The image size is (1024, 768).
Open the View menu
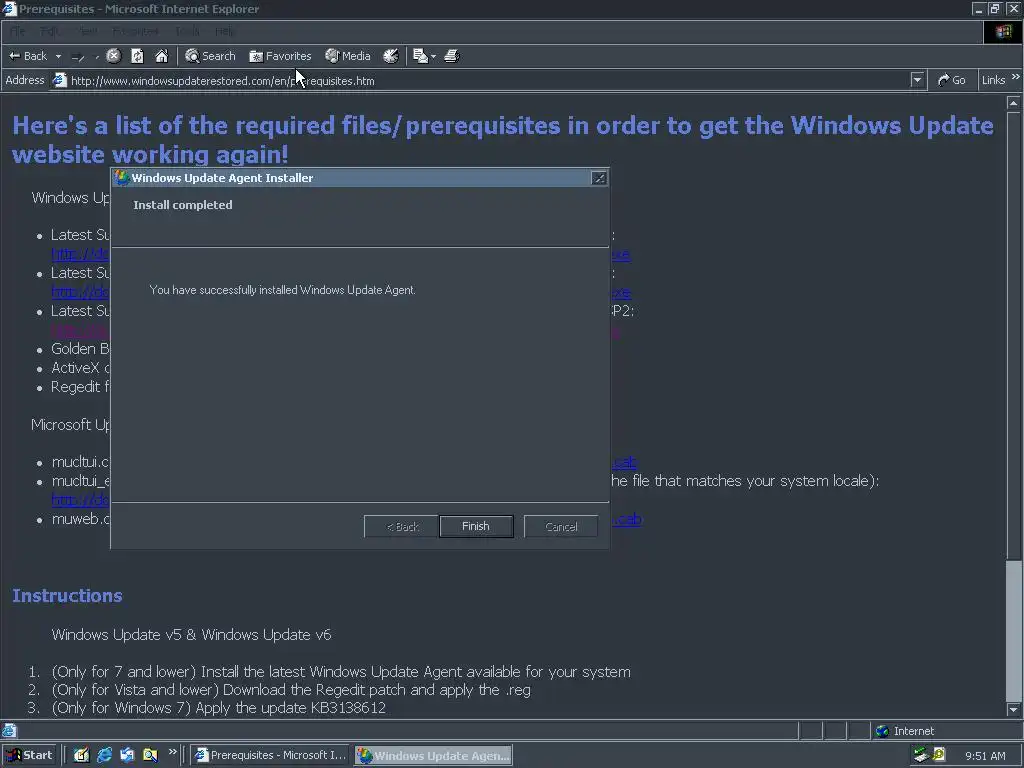(88, 31)
